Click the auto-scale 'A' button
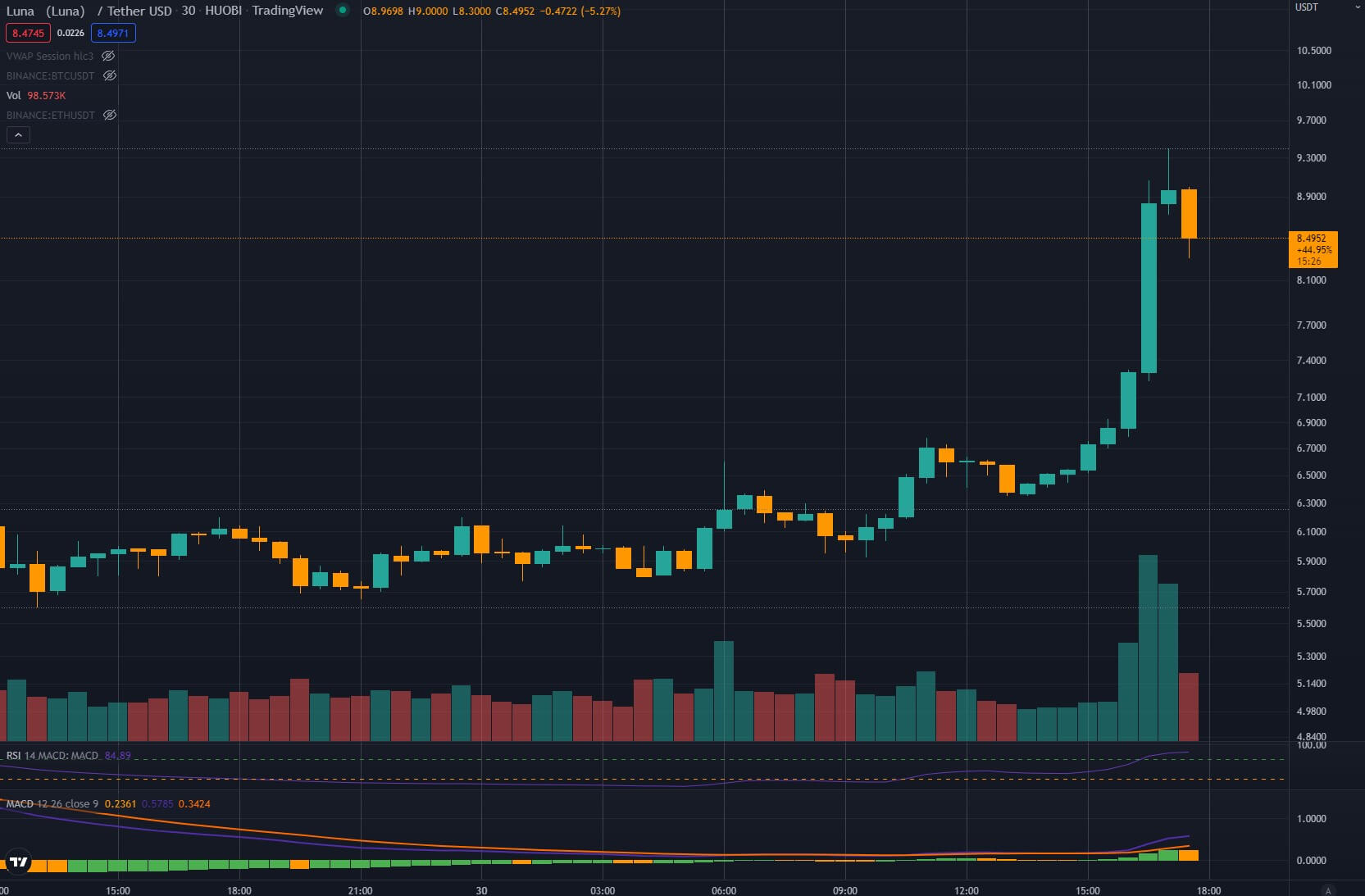1365x896 pixels. click(x=1328, y=890)
